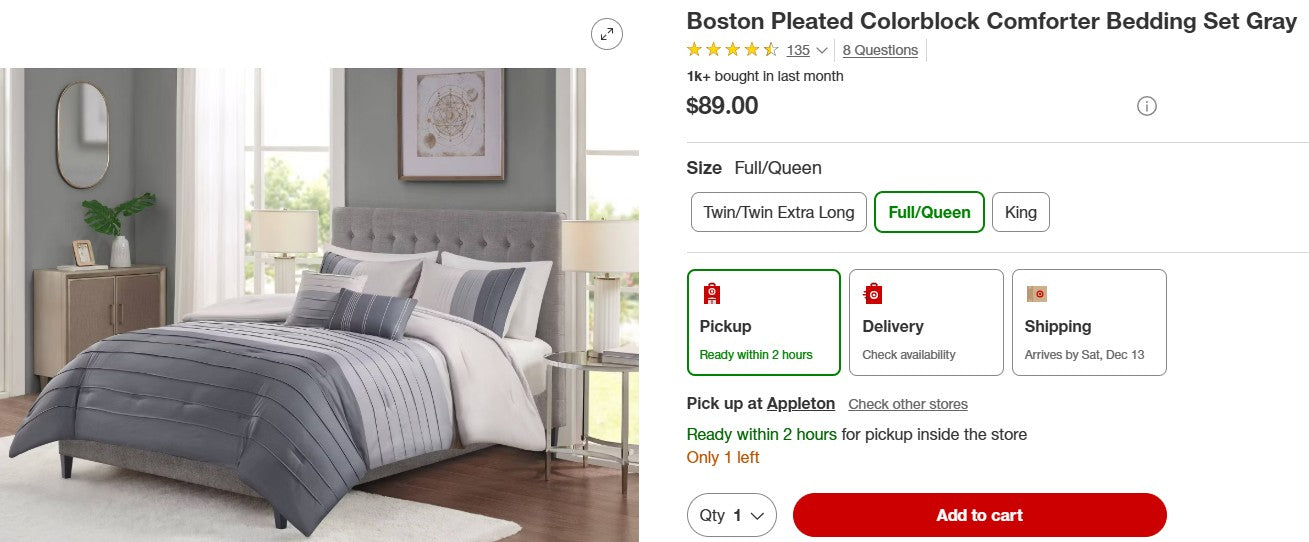Open the Qty quantity dropdown
The image size is (1309, 542).
coord(731,515)
